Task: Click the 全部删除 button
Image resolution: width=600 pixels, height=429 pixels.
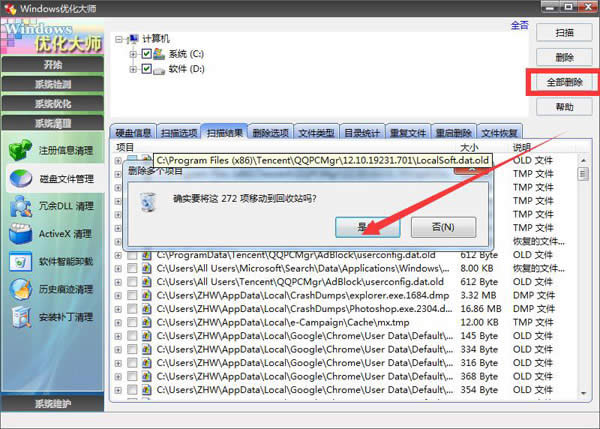Action: pyautogui.click(x=564, y=82)
